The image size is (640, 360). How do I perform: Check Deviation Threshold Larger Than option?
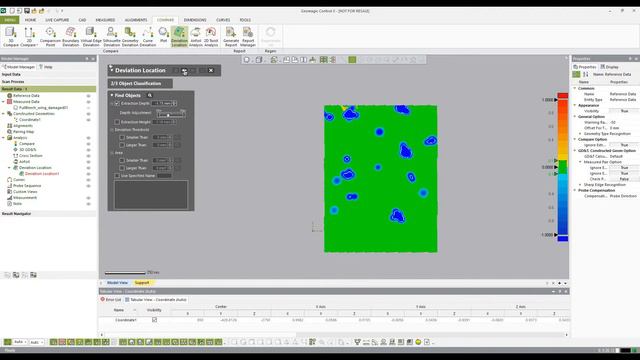(122, 145)
